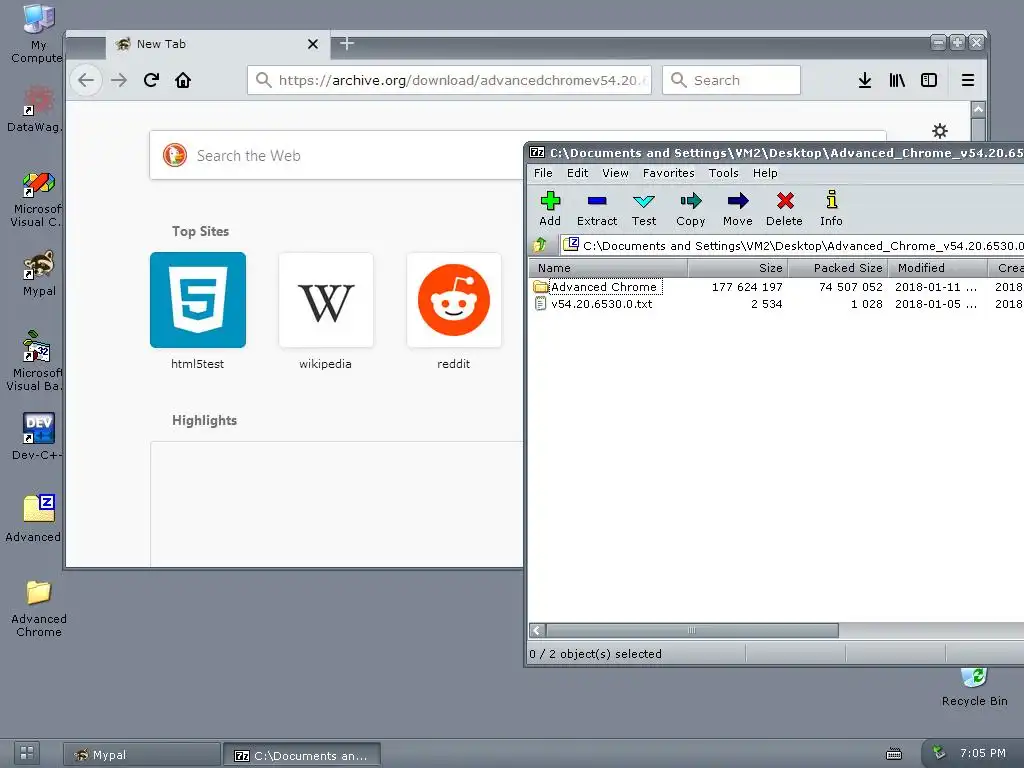Click the taskbar clock 7:05 PM
1024x768 pixels.
982,753
